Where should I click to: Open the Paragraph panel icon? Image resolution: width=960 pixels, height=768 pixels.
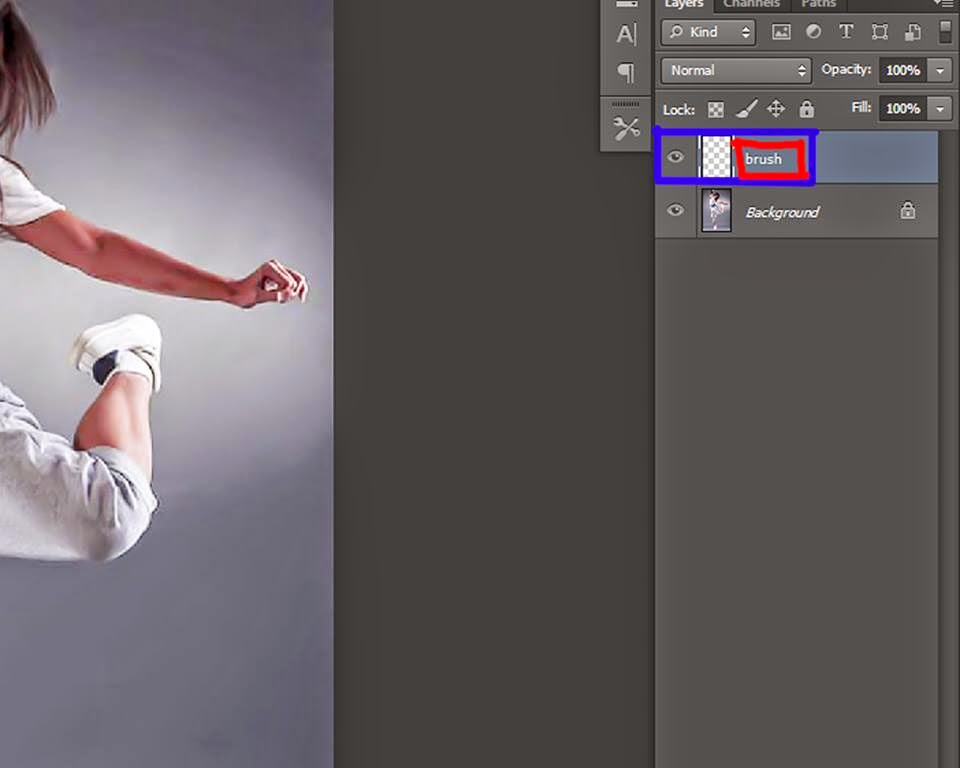626,72
